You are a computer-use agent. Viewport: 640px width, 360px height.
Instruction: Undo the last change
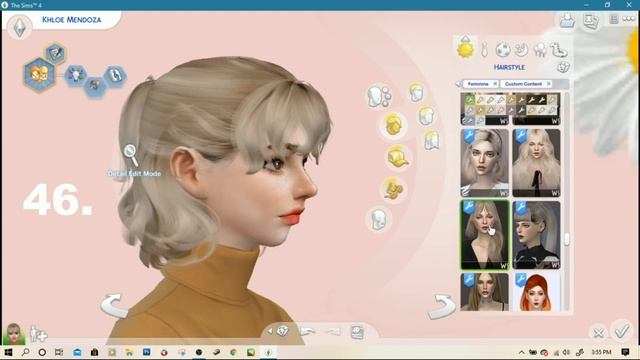tap(307, 331)
